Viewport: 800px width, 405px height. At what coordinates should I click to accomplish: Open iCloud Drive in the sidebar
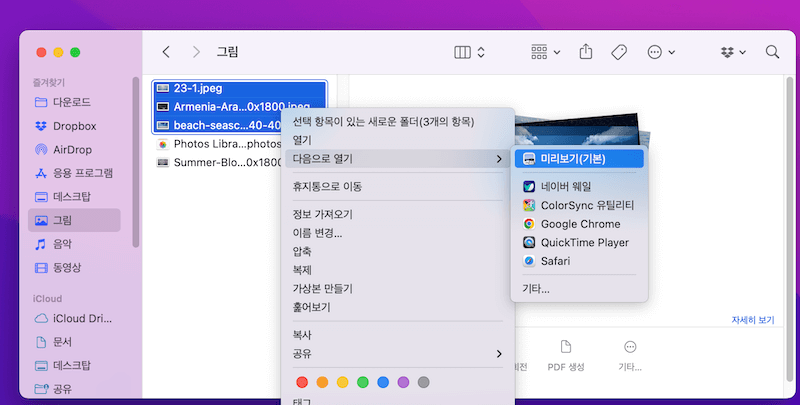tap(74, 318)
